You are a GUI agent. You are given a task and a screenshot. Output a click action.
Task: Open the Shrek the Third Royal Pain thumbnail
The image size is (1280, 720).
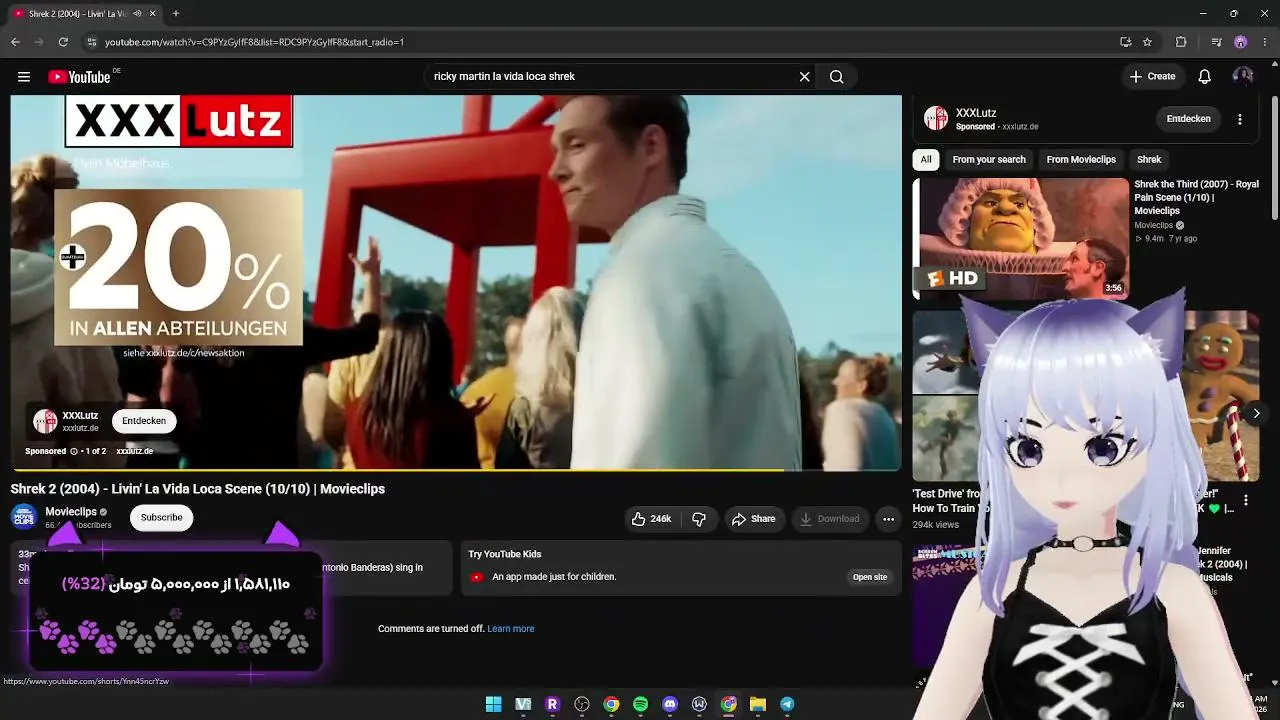pos(1021,238)
